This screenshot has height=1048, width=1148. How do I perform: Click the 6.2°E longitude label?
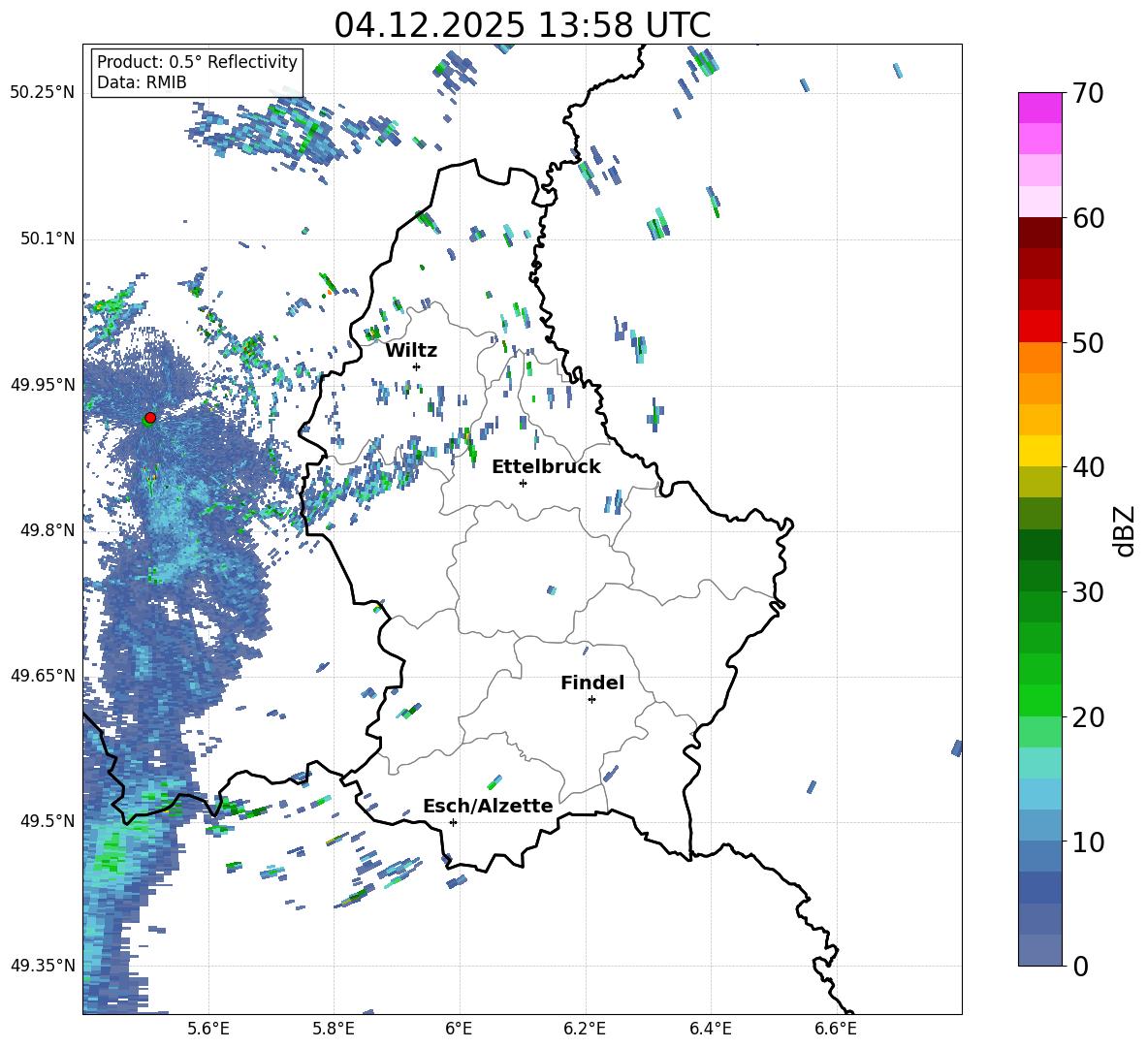(585, 1029)
